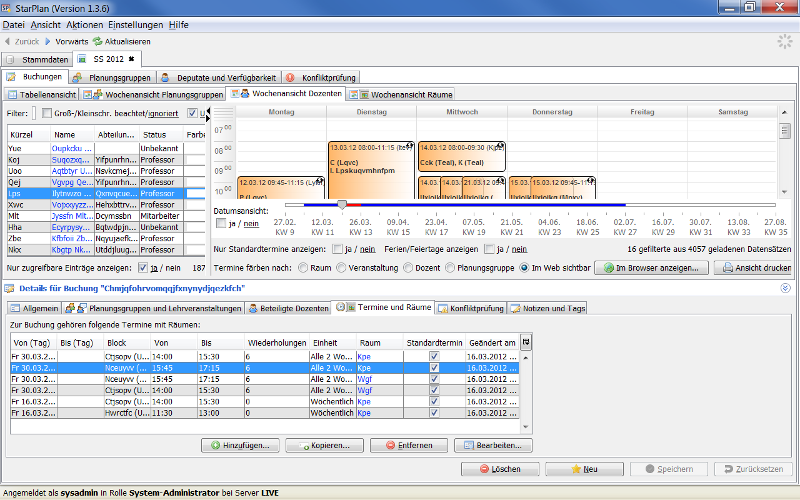Click the Löschen button
800x500 pixels.
pyautogui.click(x=500, y=469)
